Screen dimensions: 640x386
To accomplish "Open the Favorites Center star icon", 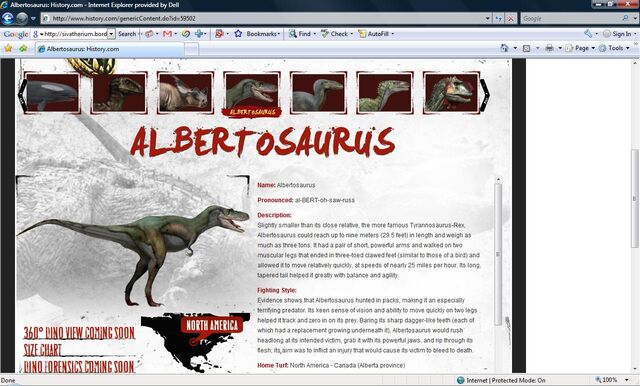I will [x=8, y=49].
